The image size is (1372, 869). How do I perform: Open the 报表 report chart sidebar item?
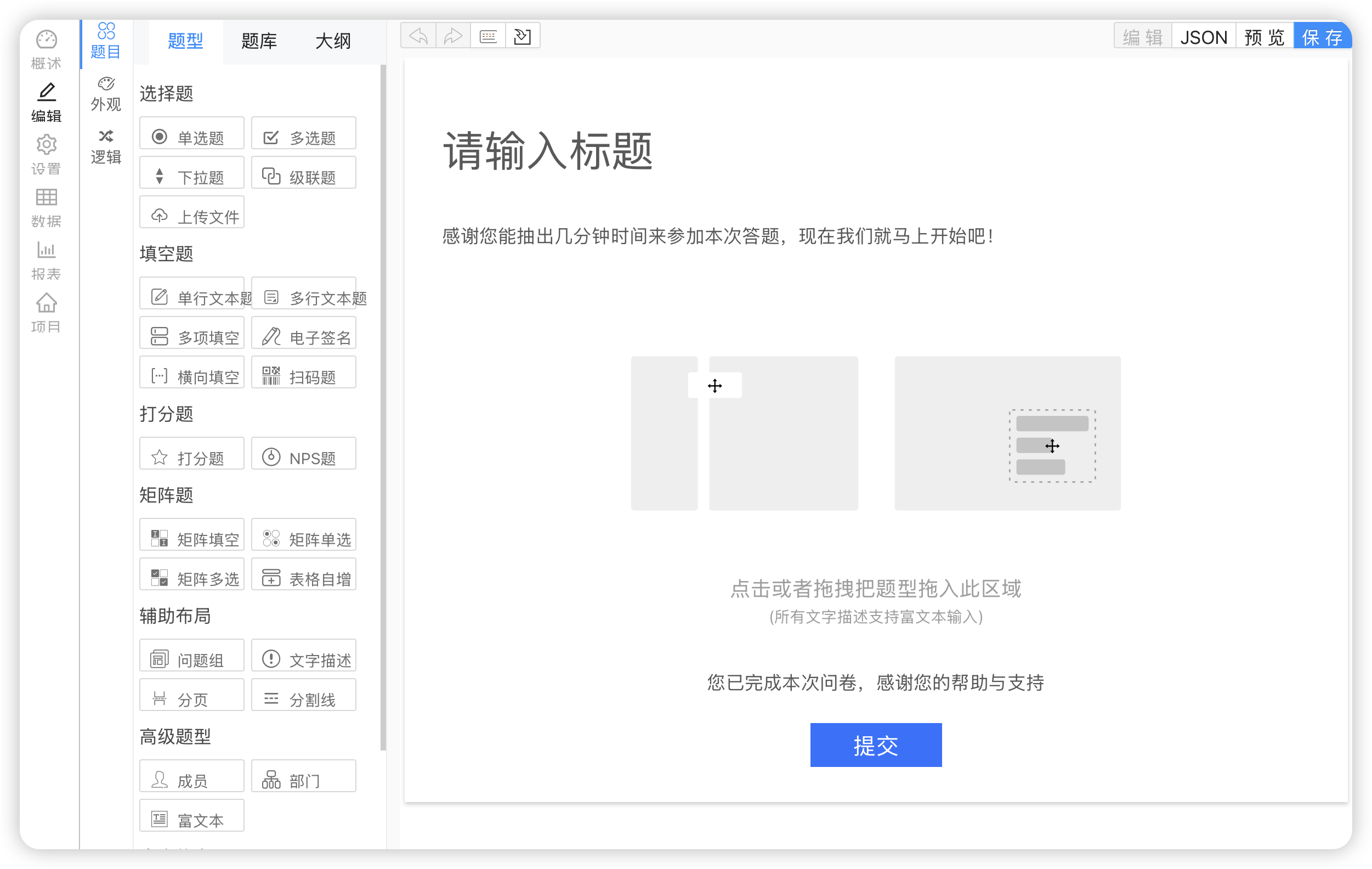pos(46,261)
